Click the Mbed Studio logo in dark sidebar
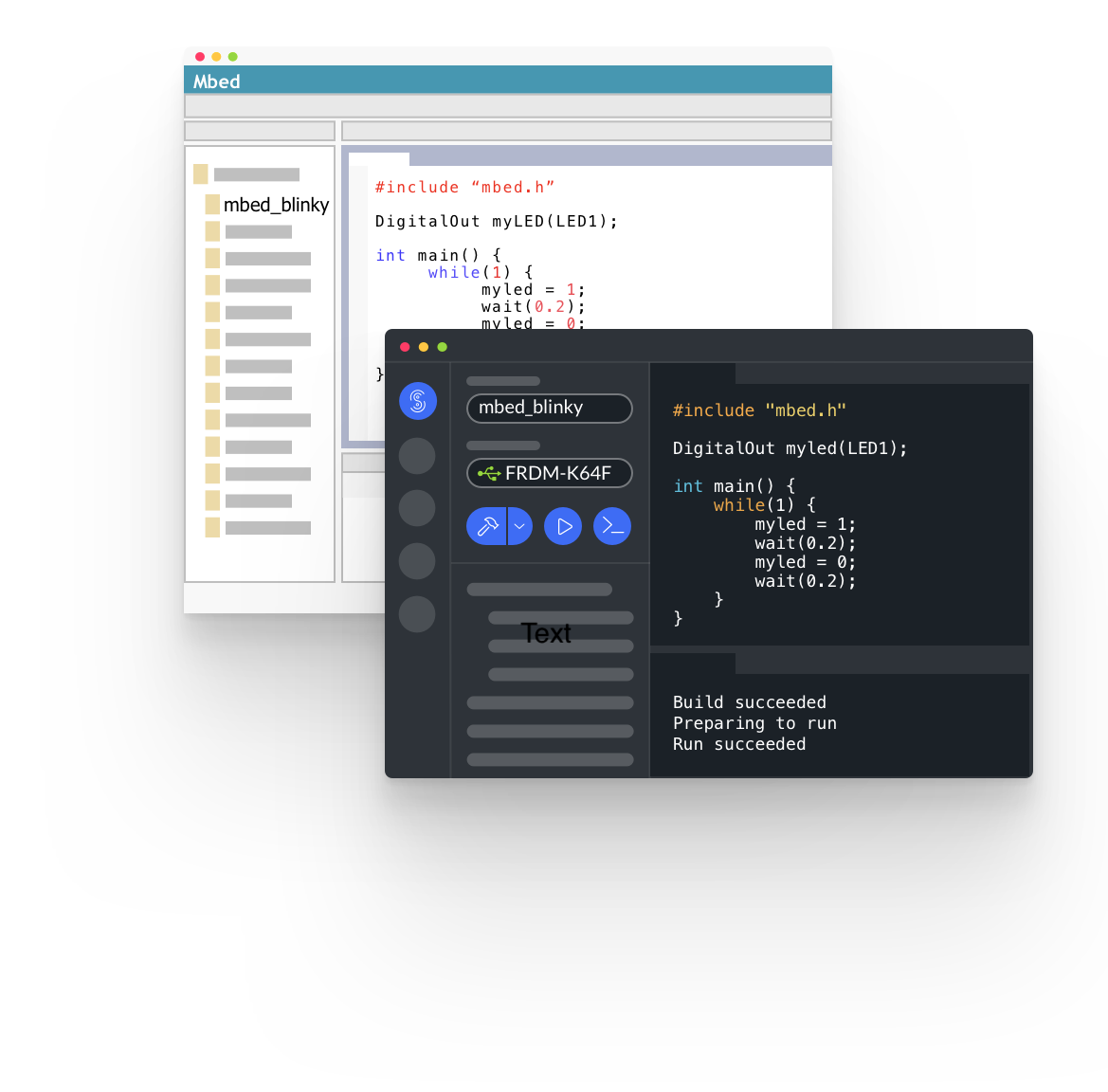This screenshot has width=1108, height=1092. pyautogui.click(x=418, y=401)
